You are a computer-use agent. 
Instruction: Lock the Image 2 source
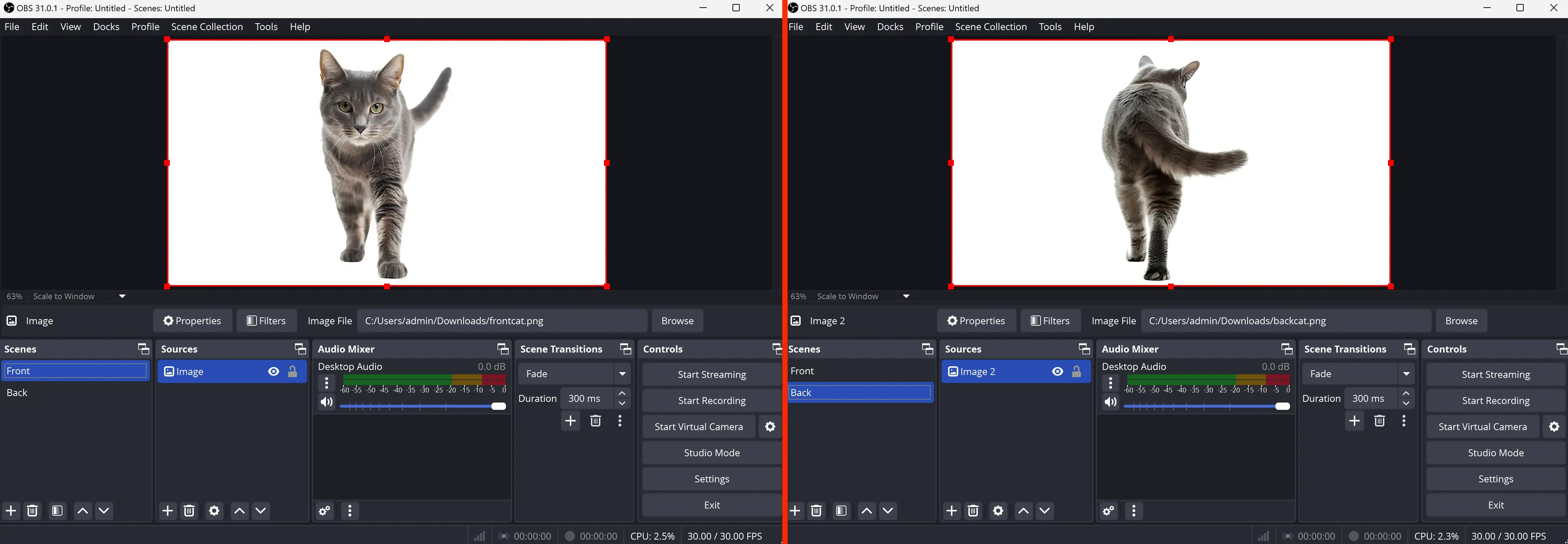[x=1076, y=371]
